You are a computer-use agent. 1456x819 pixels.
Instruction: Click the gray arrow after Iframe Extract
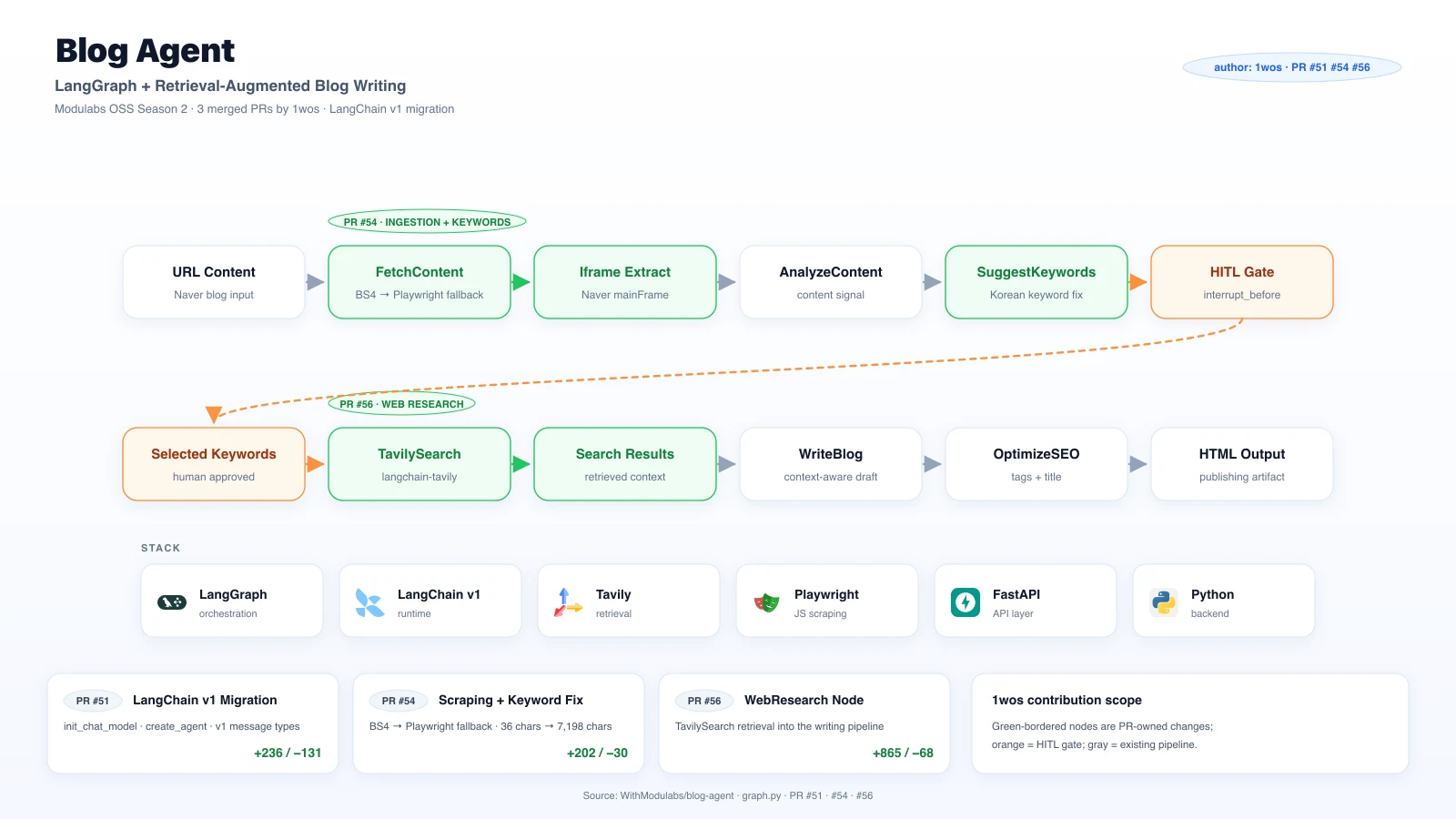tap(726, 282)
